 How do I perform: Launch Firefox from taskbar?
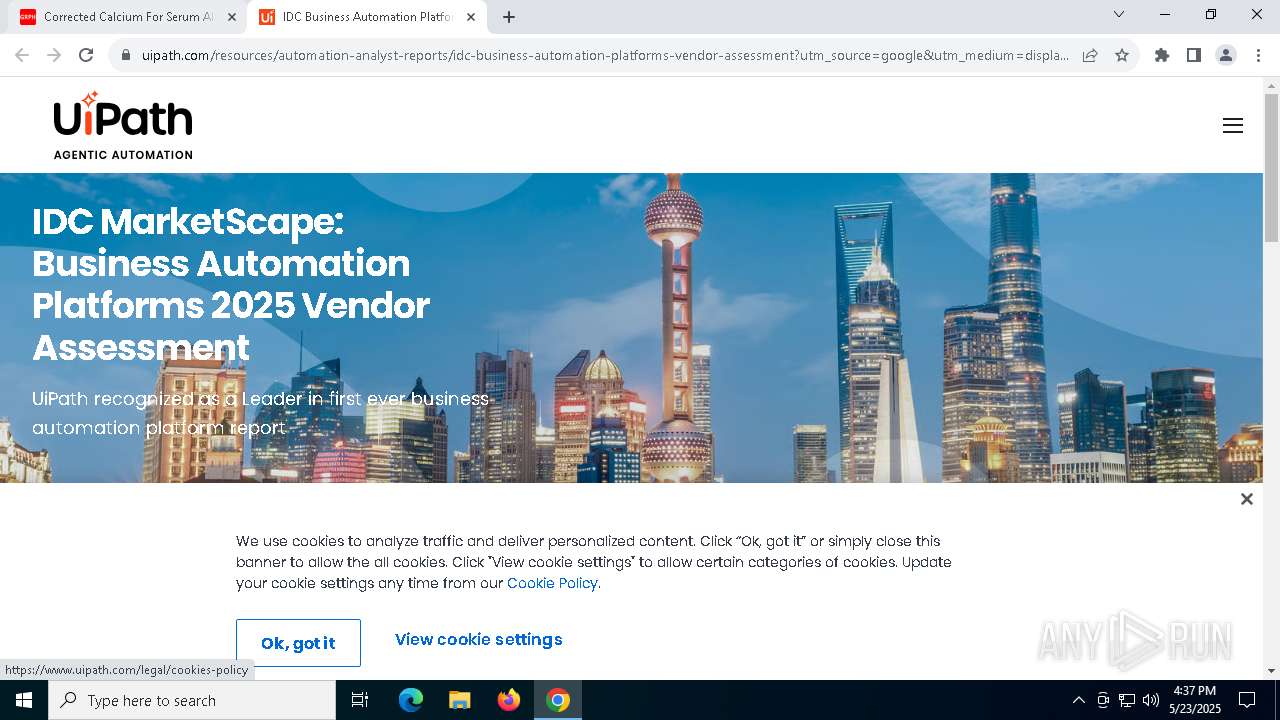coord(509,700)
